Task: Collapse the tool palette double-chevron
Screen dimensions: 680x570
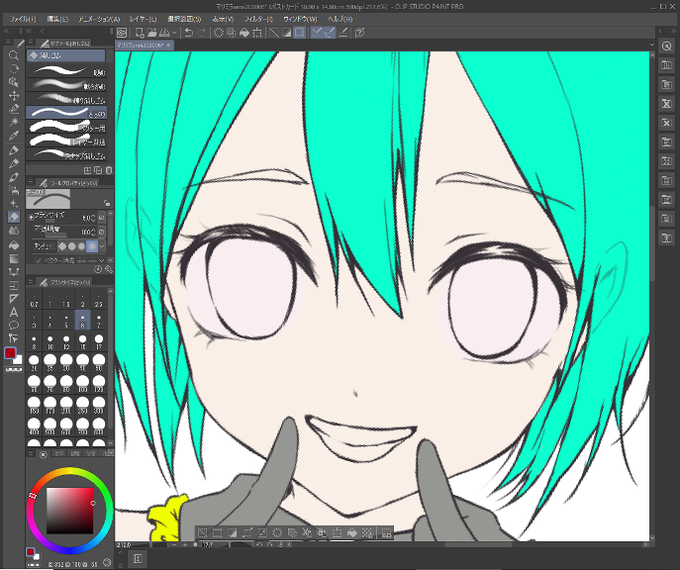Action: pyautogui.click(x=7, y=31)
